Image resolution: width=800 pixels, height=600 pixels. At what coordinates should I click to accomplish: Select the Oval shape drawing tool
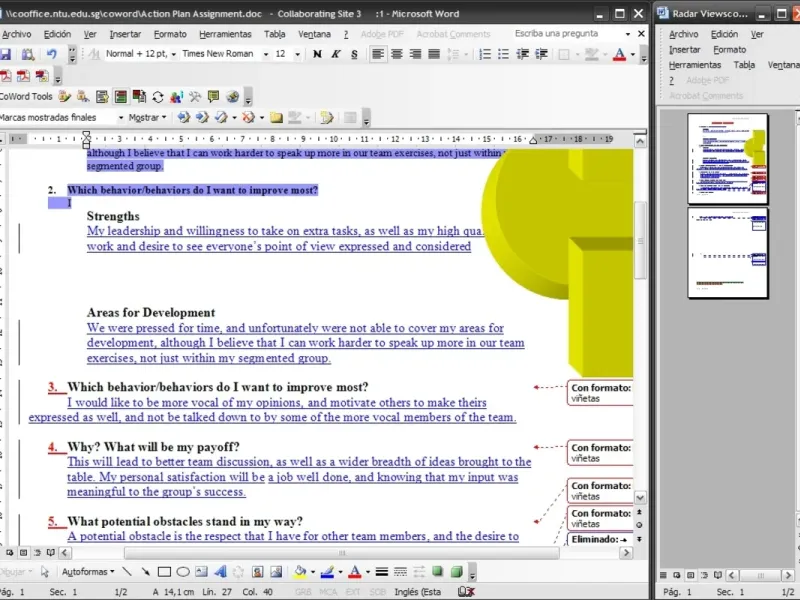183,572
